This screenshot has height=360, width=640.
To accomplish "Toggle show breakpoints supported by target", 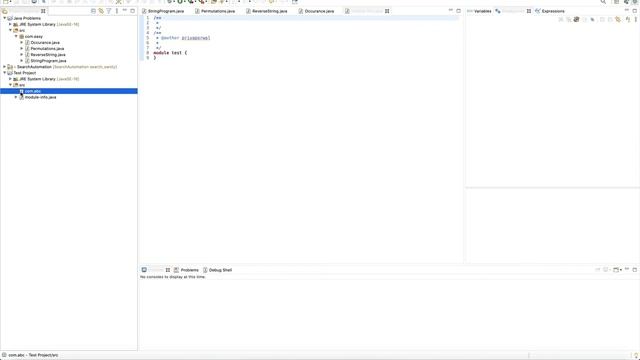I will click(576, 19).
